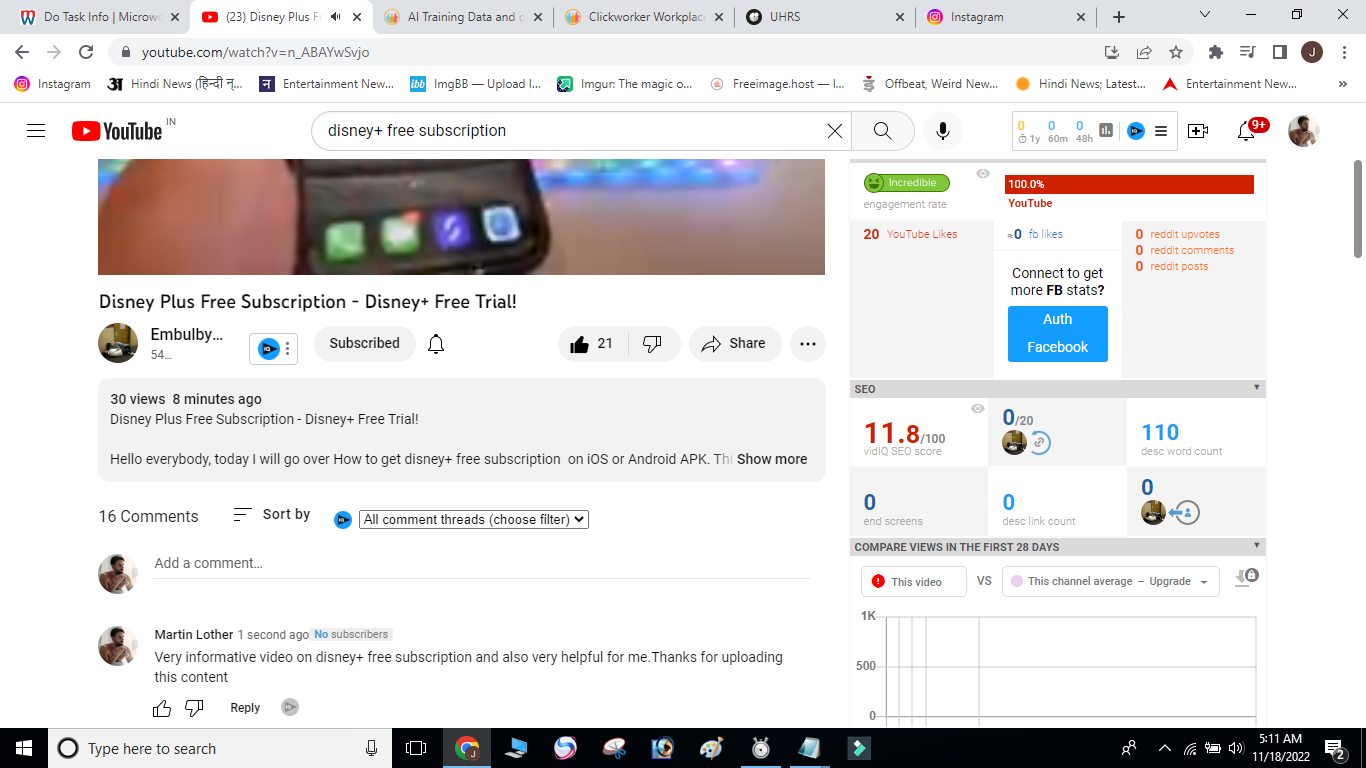Start voice search with the microphone
The width and height of the screenshot is (1366, 768).
click(x=942, y=131)
